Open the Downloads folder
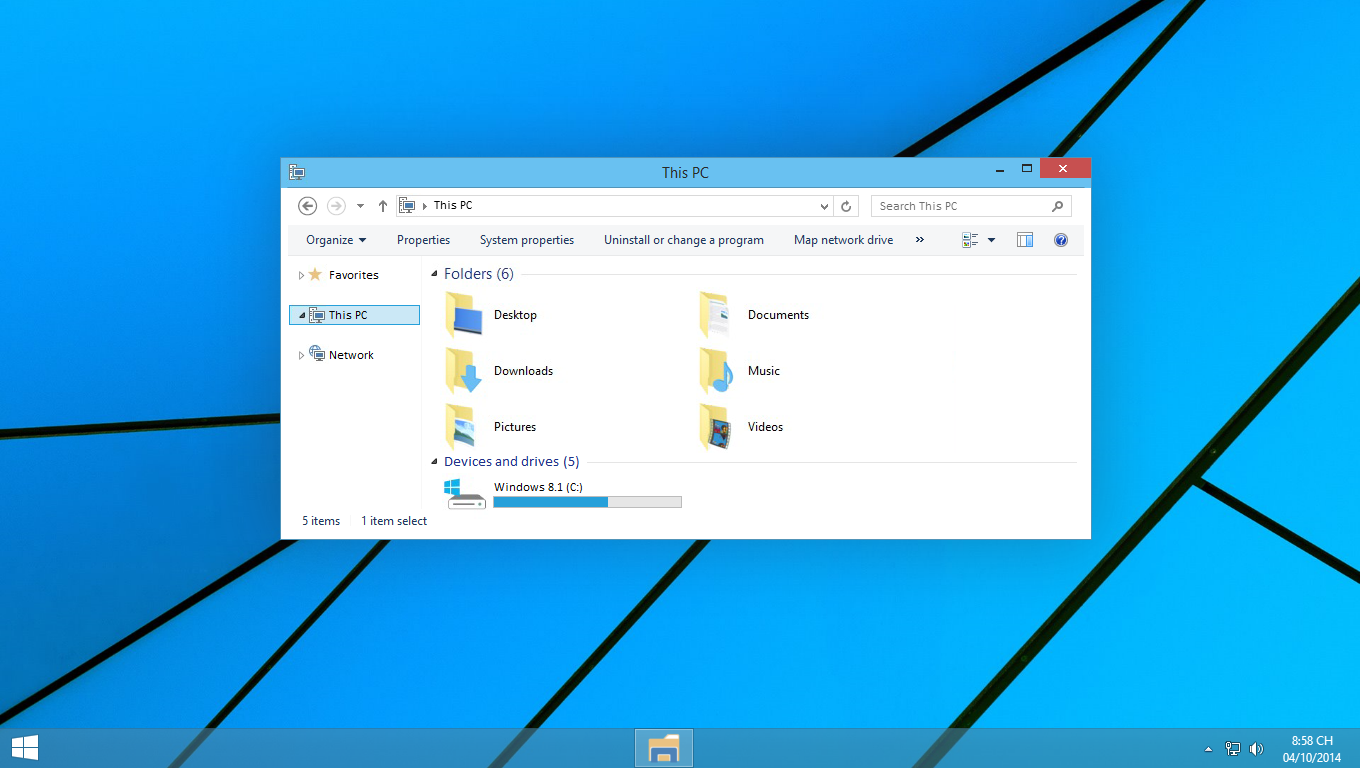 coord(523,370)
